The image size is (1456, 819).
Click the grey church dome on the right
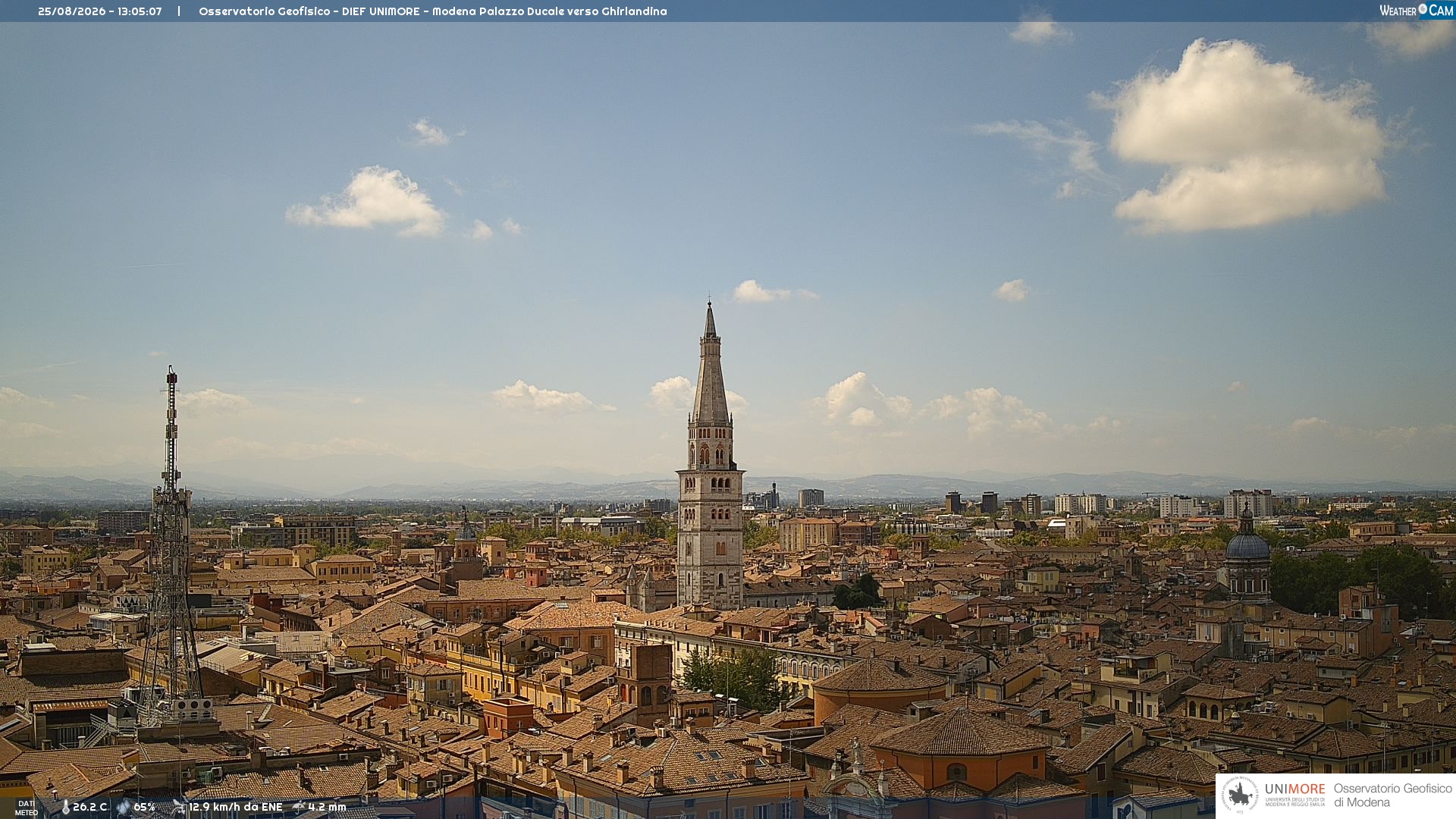click(x=1247, y=543)
